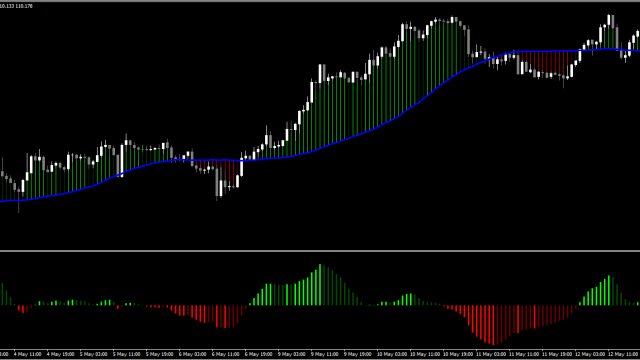The height and width of the screenshot is (360, 640).
Task: Click the deepest red bar in the lower histogram
Action: (x=493, y=325)
